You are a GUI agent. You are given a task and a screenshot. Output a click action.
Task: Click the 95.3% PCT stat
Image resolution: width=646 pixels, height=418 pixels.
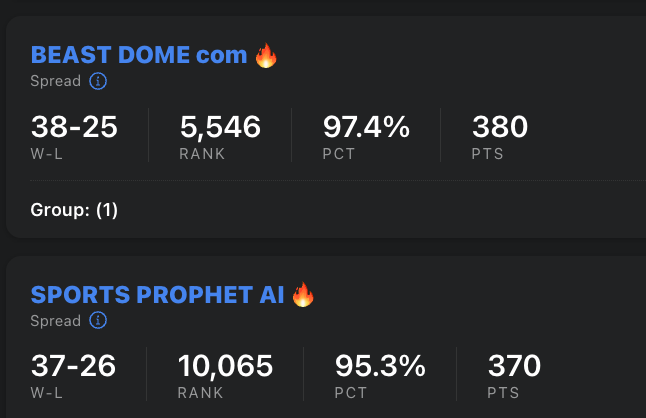[382, 366]
